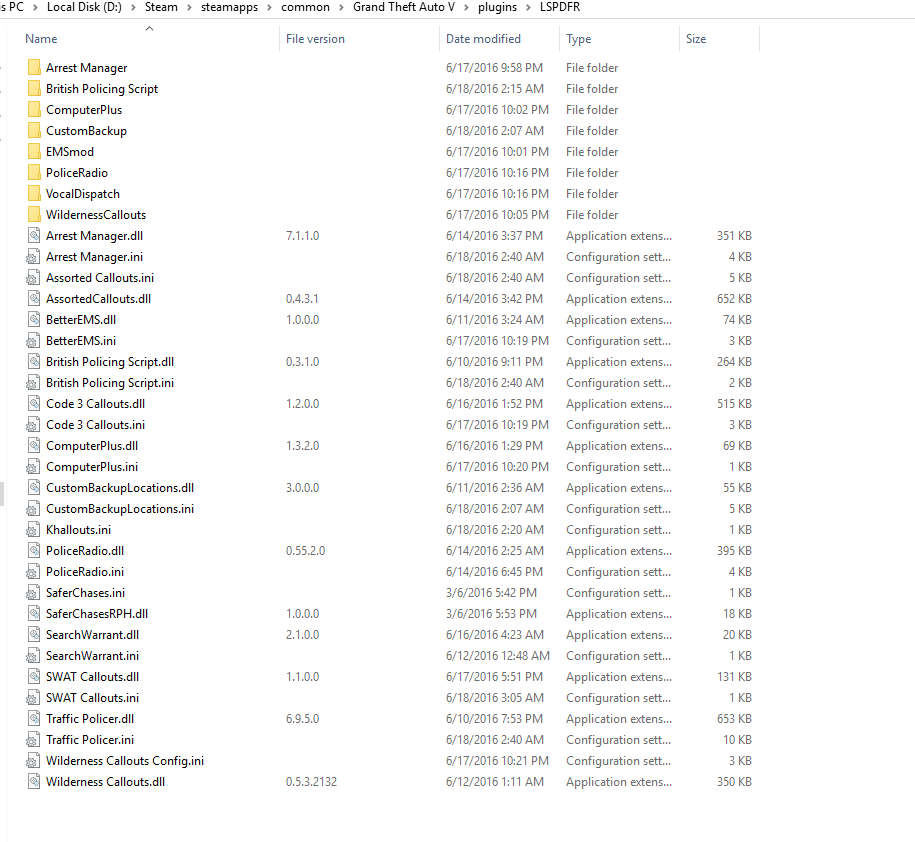Open steamapps in the address breadcrumb
The image size is (915, 842).
229,7
